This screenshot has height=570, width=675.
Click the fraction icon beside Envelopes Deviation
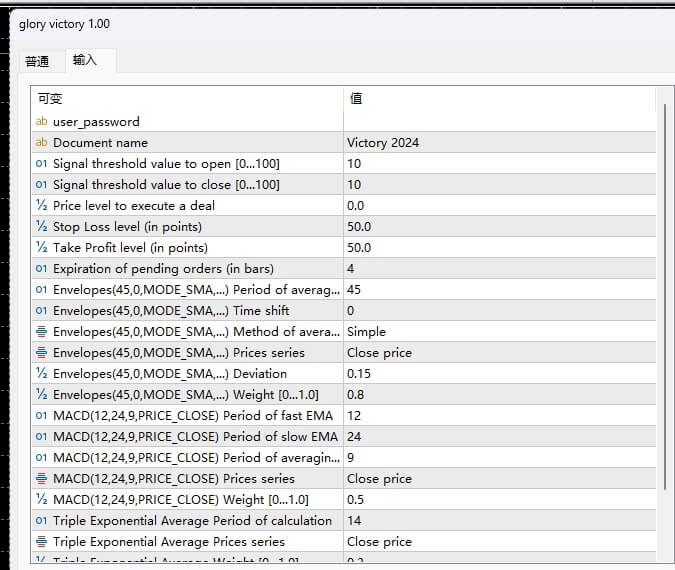41,373
